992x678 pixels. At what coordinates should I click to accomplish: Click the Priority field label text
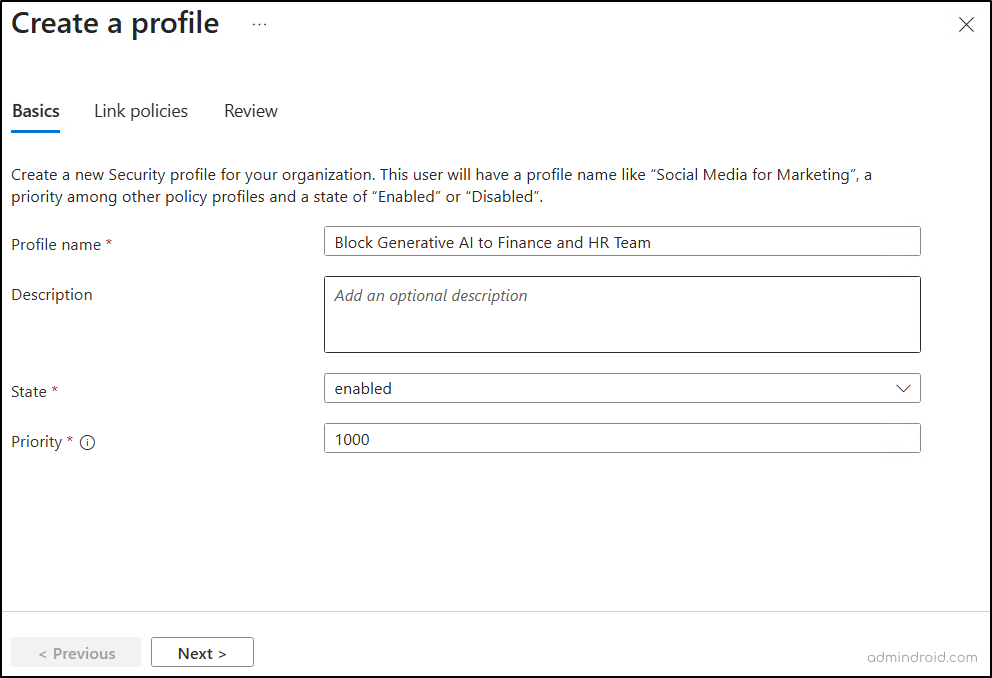pos(37,442)
